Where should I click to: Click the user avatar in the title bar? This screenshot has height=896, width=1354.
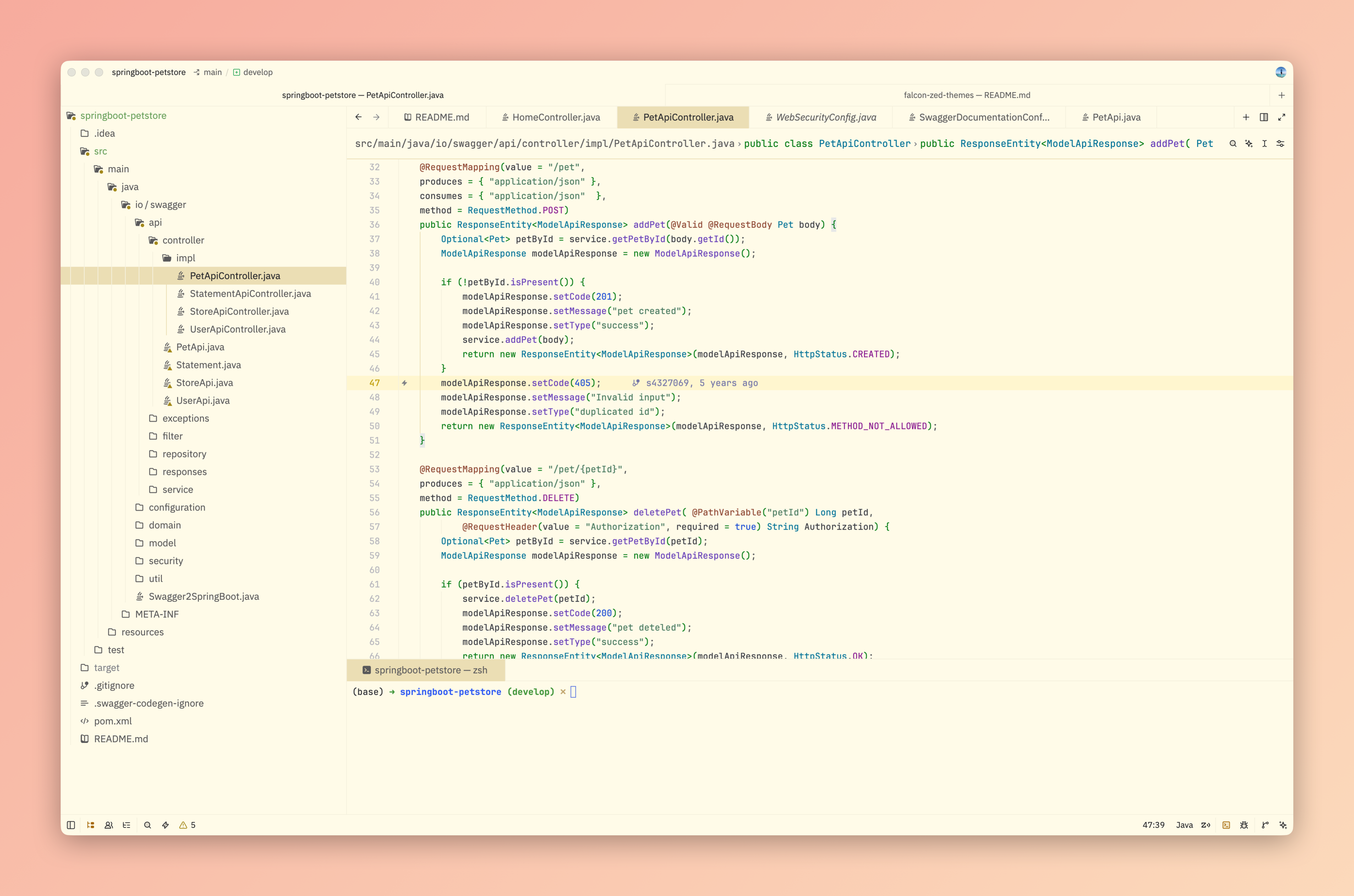pos(1280,72)
